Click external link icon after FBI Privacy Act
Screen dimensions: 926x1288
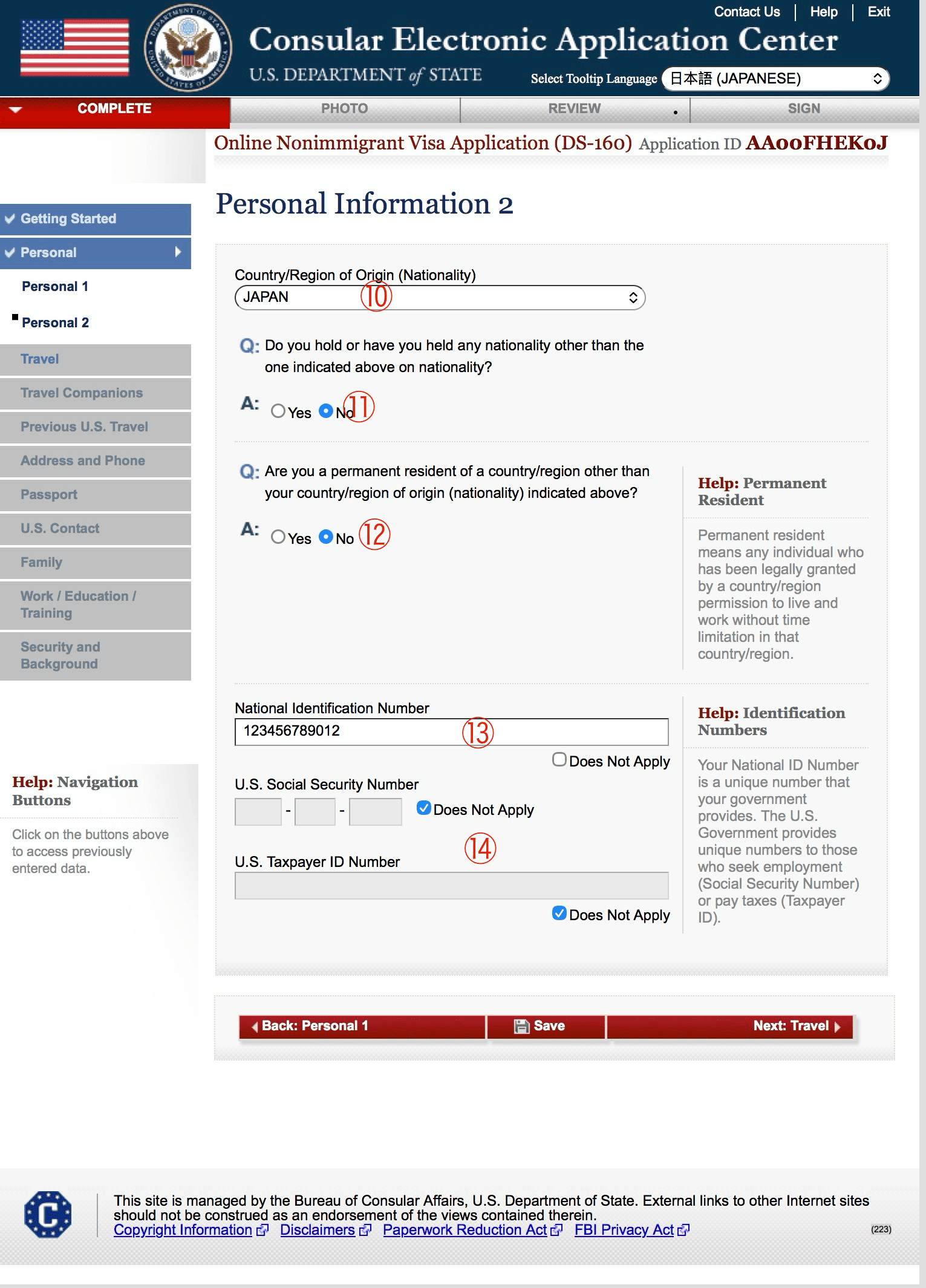pyautogui.click(x=683, y=1230)
